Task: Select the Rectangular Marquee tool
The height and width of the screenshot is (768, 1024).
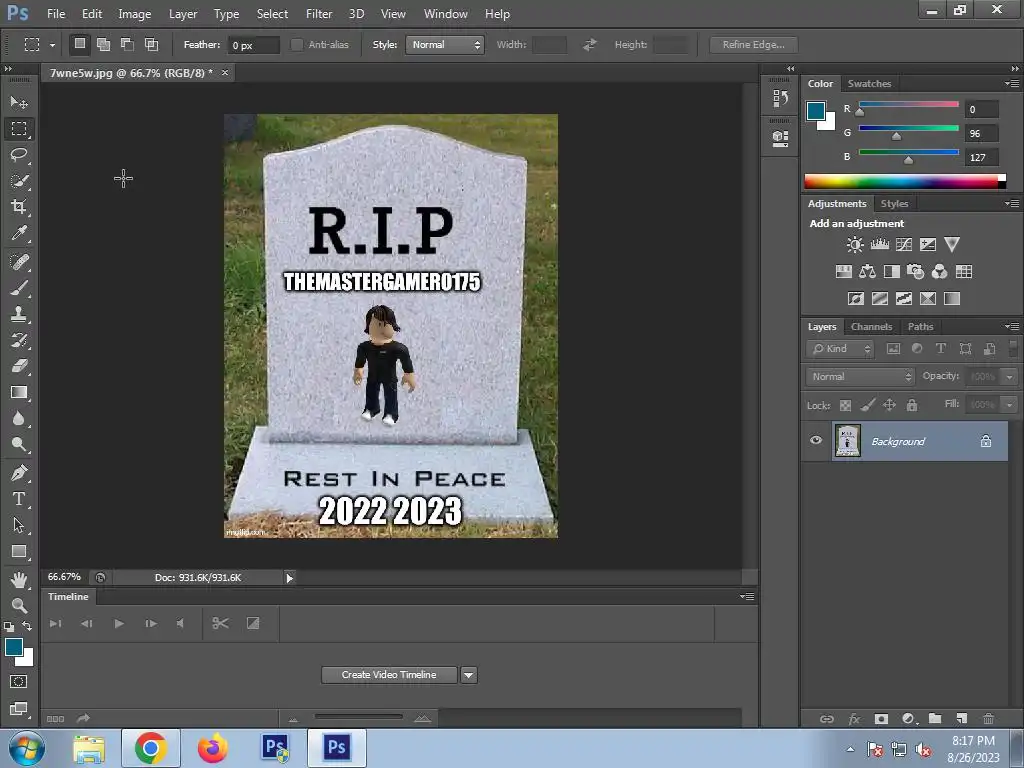Action: (x=19, y=129)
